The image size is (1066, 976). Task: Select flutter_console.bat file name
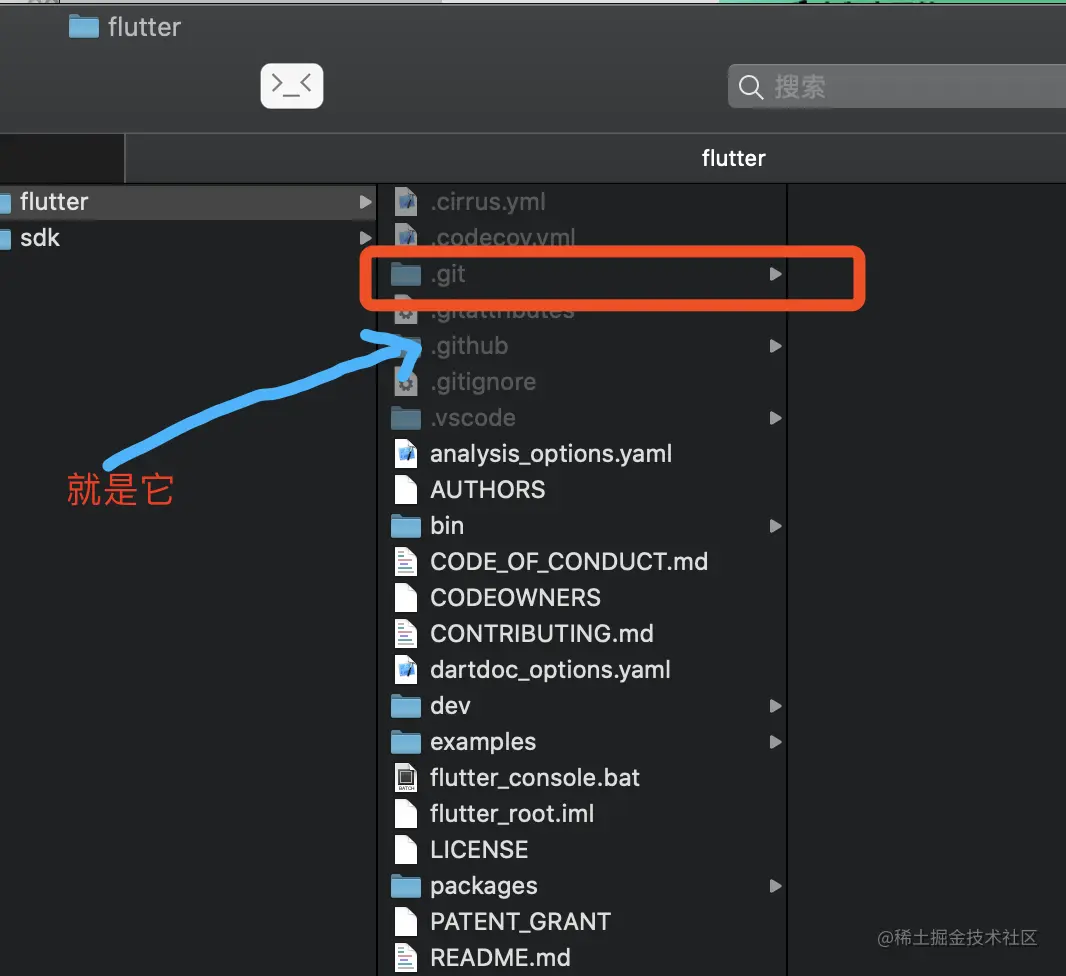[x=535, y=778]
